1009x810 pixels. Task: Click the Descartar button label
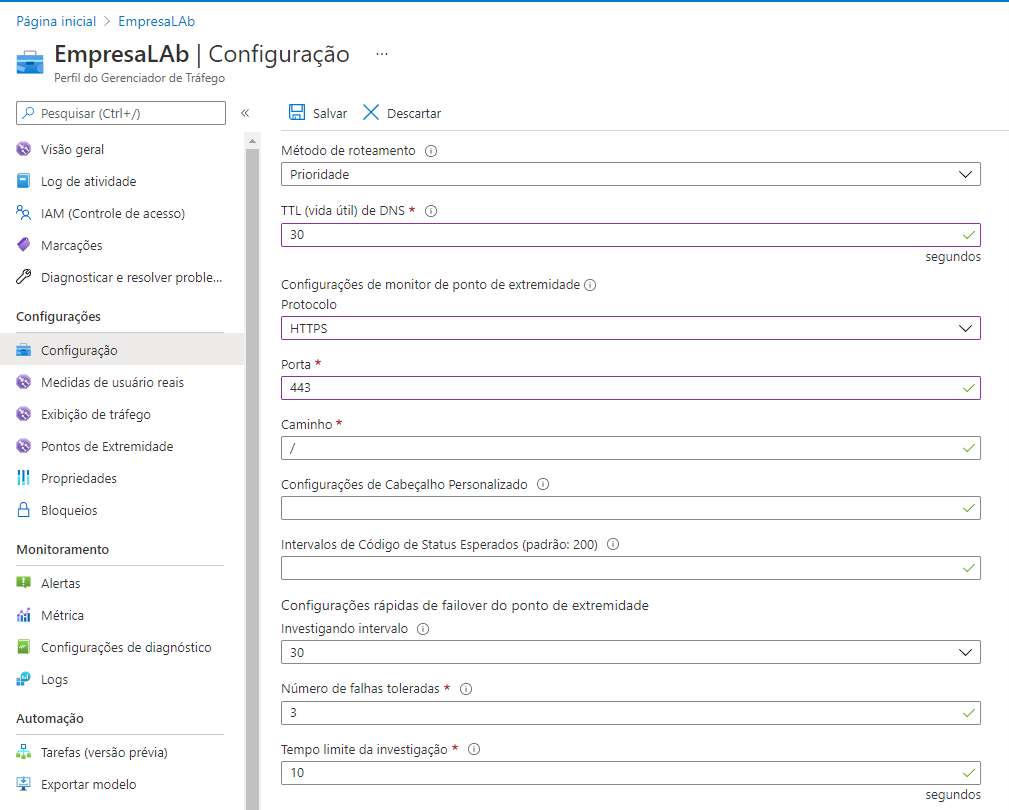pos(414,113)
